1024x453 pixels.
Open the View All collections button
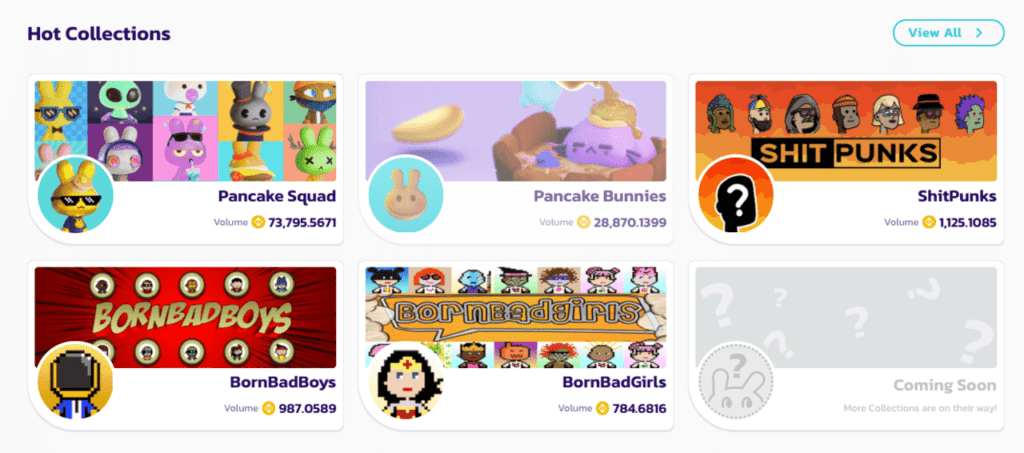point(948,33)
